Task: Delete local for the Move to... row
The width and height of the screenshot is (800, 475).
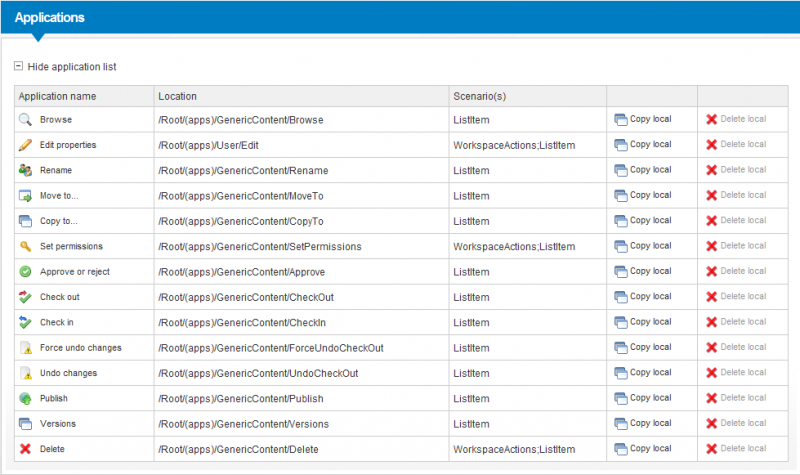Action: [736, 195]
